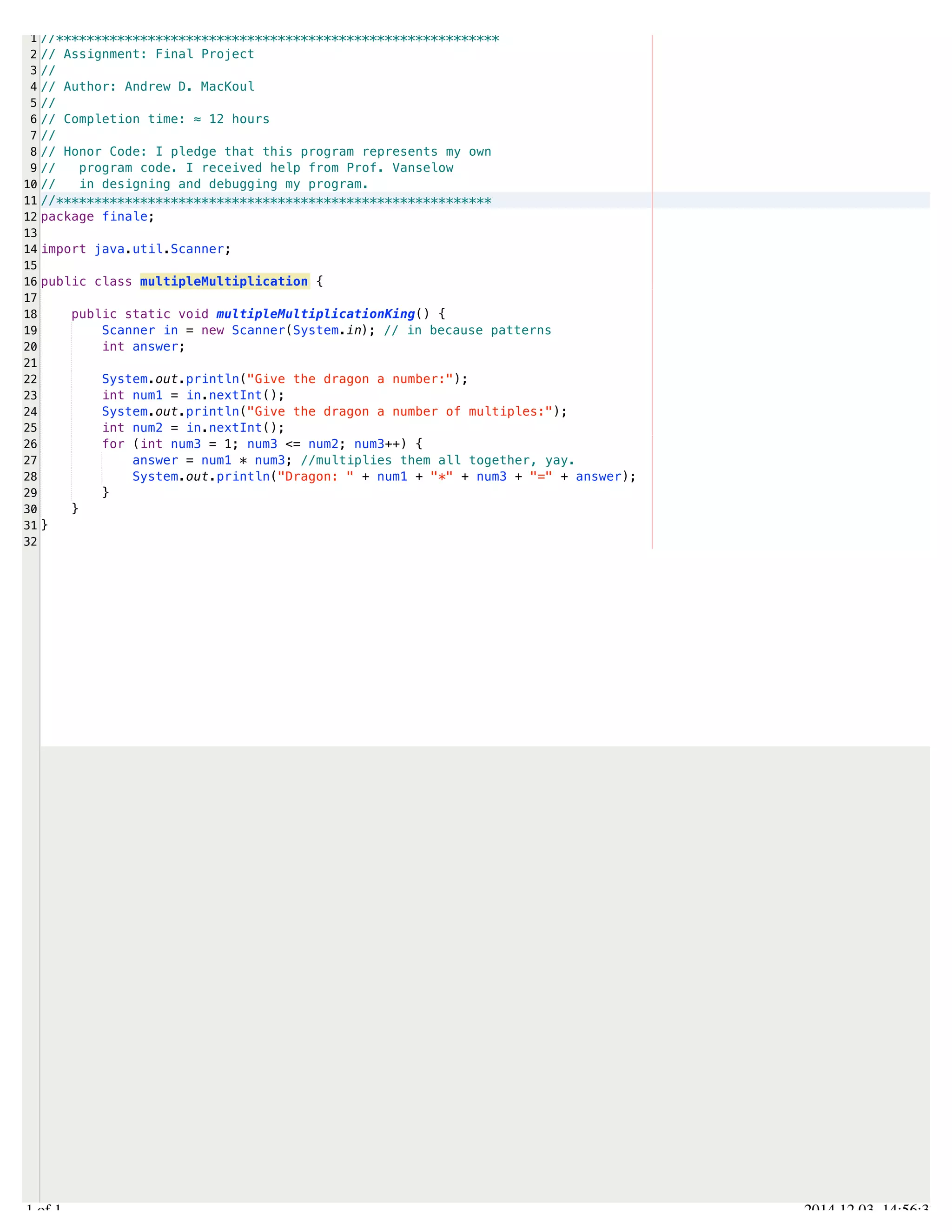Image resolution: width=952 pixels, height=1232 pixels.
Task: Click the comment "// in because patterns"
Action: tap(468, 331)
